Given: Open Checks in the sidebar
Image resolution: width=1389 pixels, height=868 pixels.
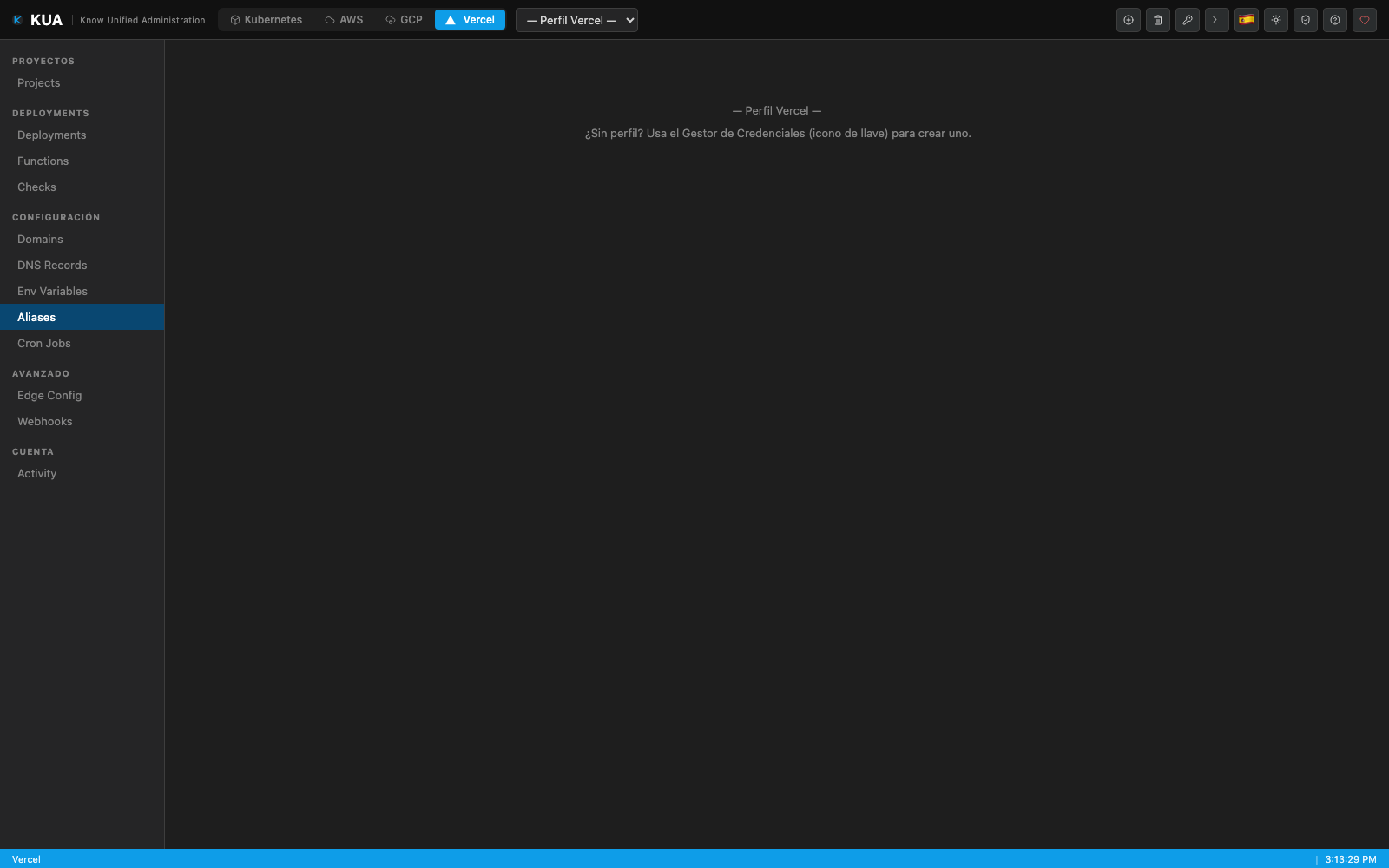Looking at the screenshot, I should 82,187.
